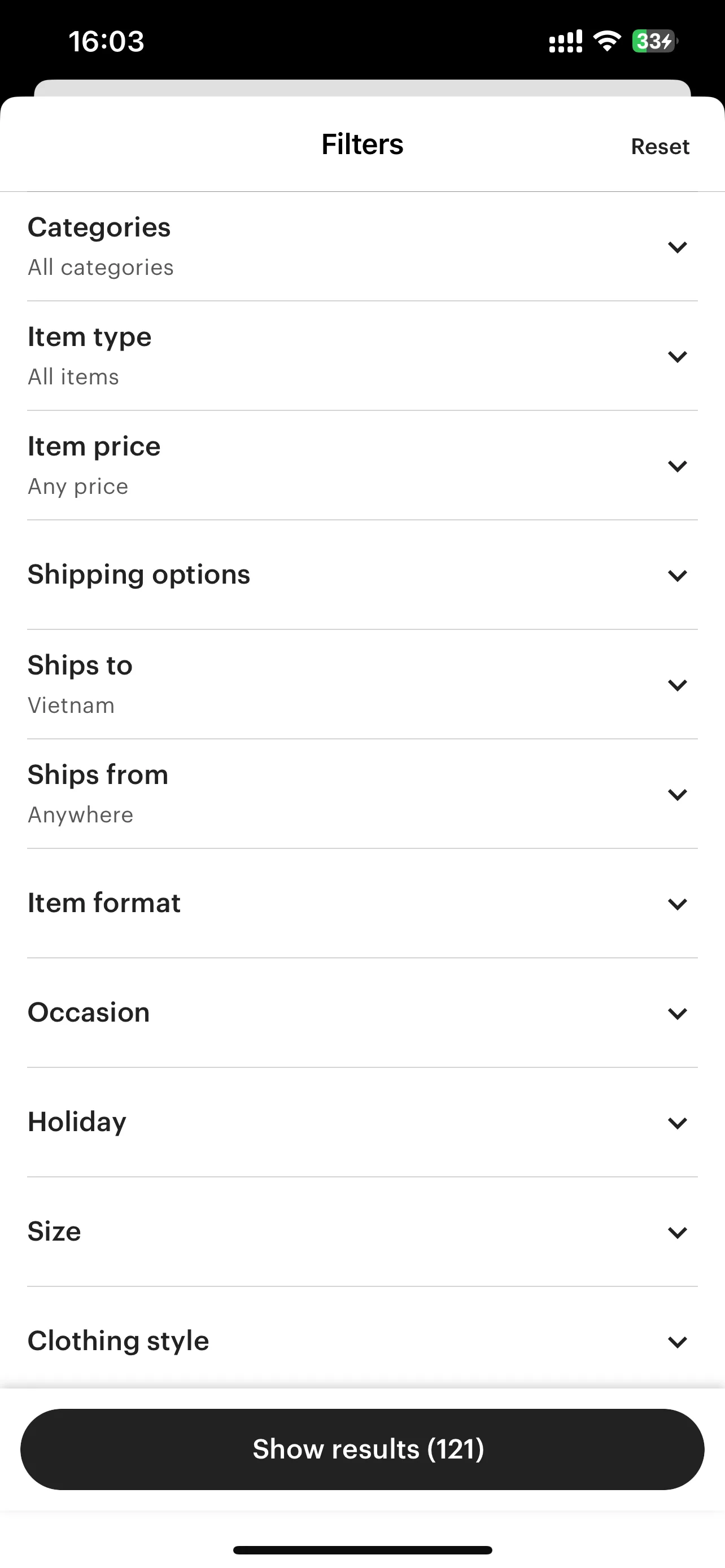The image size is (725, 1568).
Task: Expand Shipping options chevron arrow
Action: click(x=677, y=575)
